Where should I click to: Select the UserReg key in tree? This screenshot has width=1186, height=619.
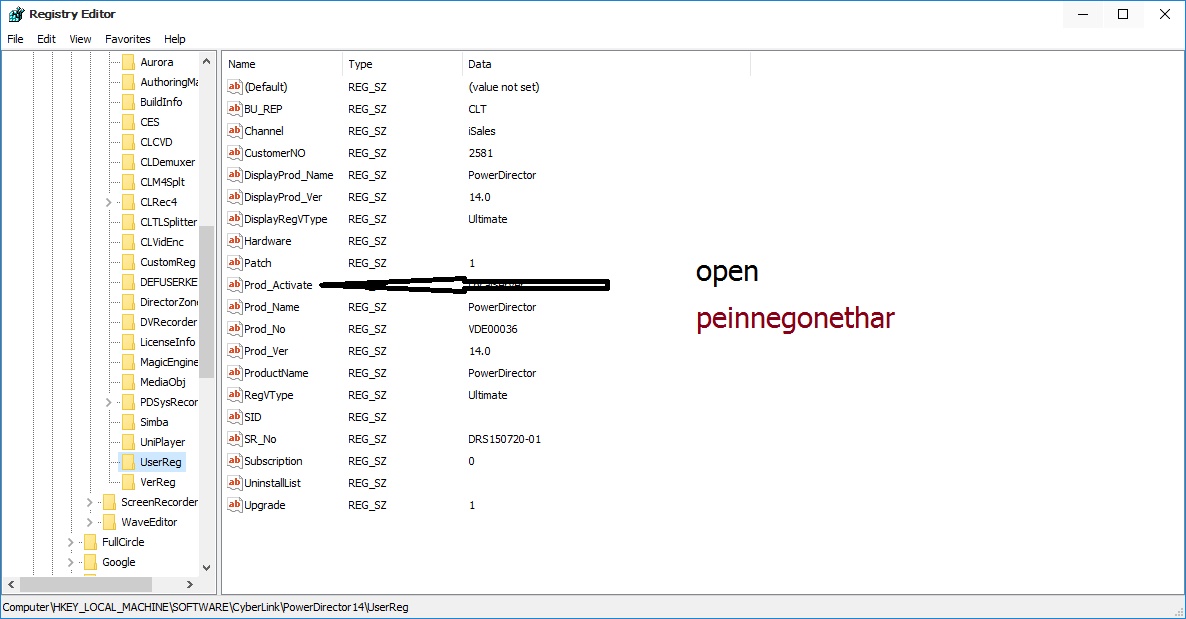160,462
